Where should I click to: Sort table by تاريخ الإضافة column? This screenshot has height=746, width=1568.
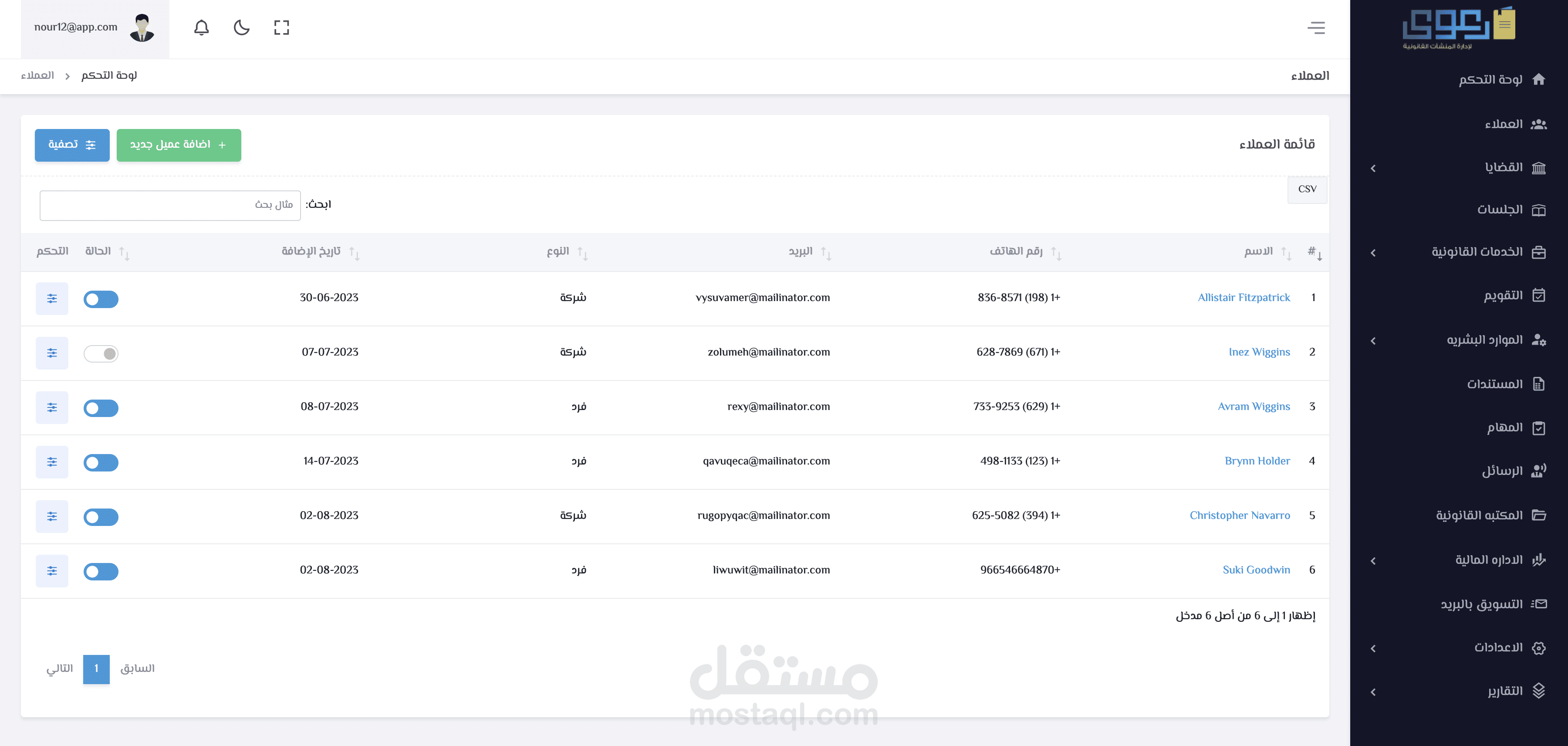pyautogui.click(x=311, y=251)
